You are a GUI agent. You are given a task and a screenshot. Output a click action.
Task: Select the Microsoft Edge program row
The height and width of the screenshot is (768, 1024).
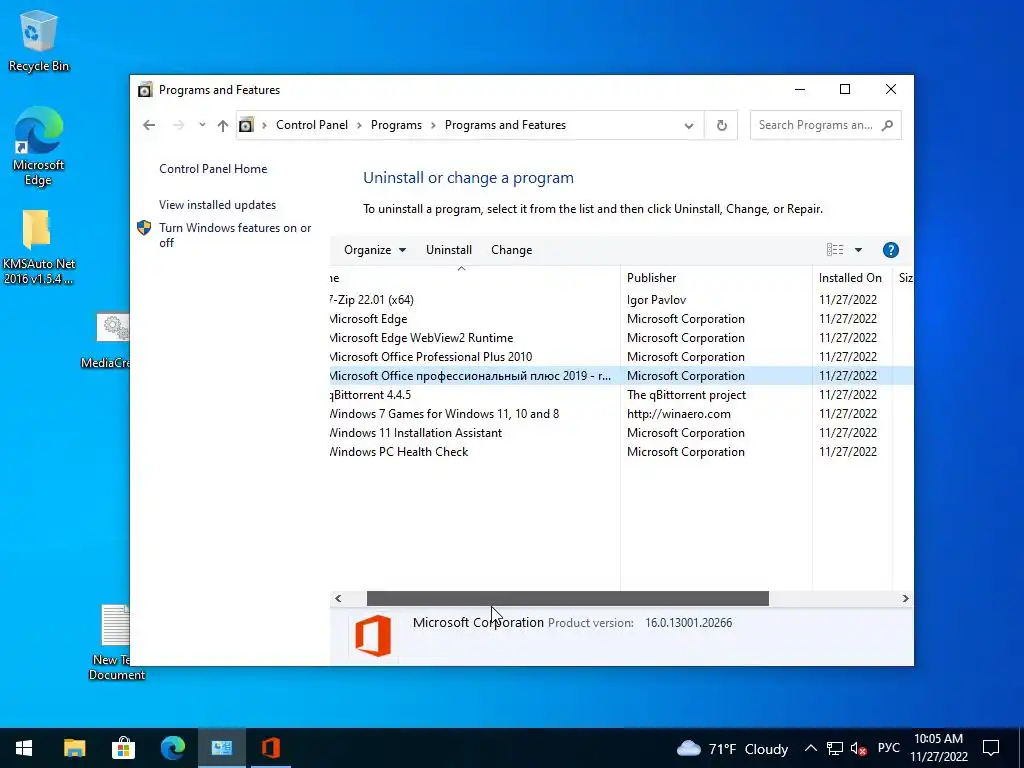tap(622, 319)
